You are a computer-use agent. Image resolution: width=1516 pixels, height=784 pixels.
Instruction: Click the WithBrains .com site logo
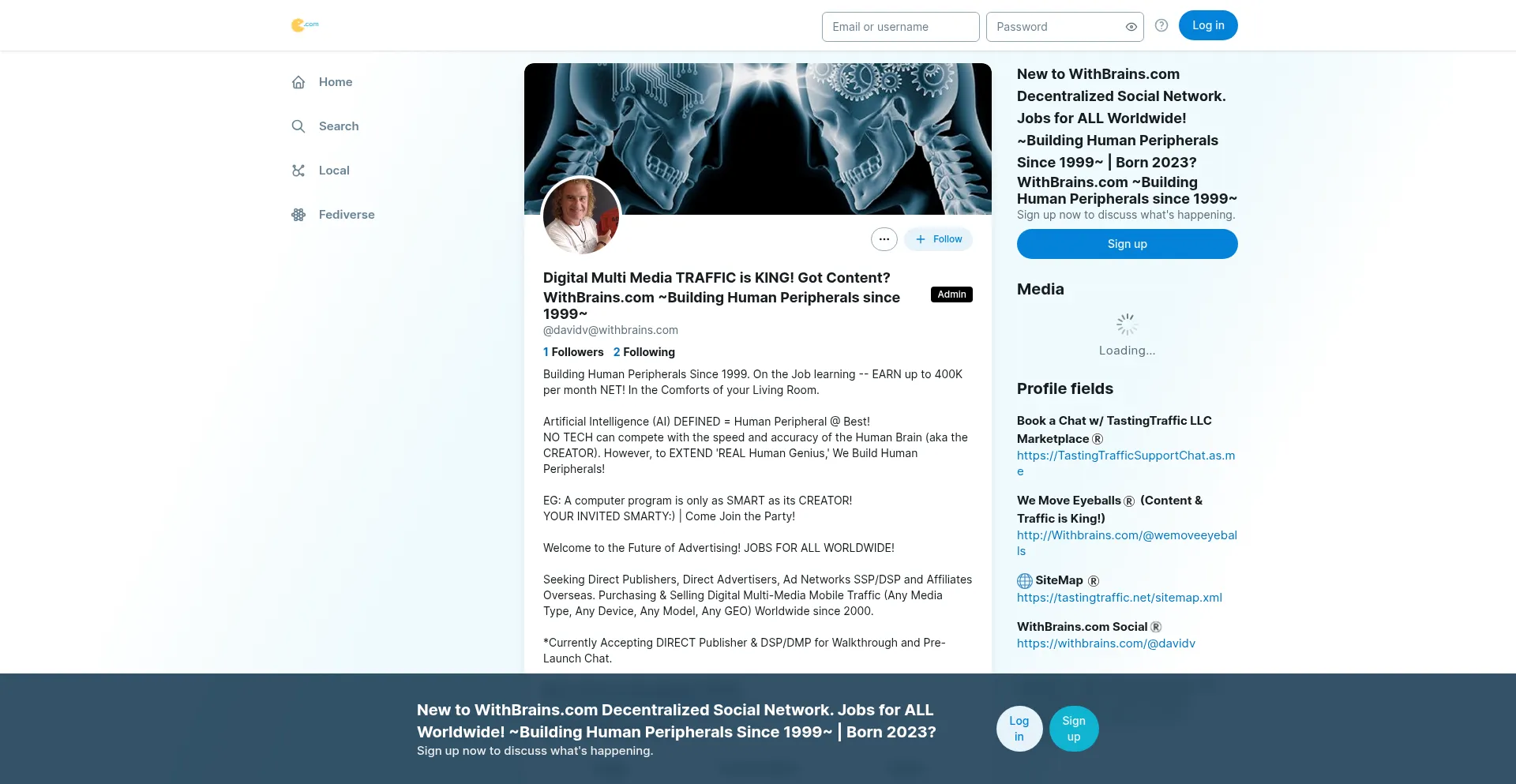pos(305,25)
